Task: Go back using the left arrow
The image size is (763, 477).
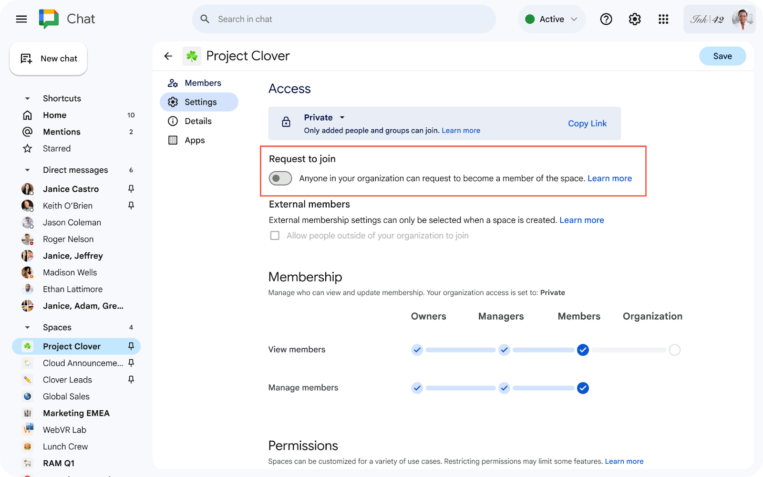Action: tap(168, 56)
